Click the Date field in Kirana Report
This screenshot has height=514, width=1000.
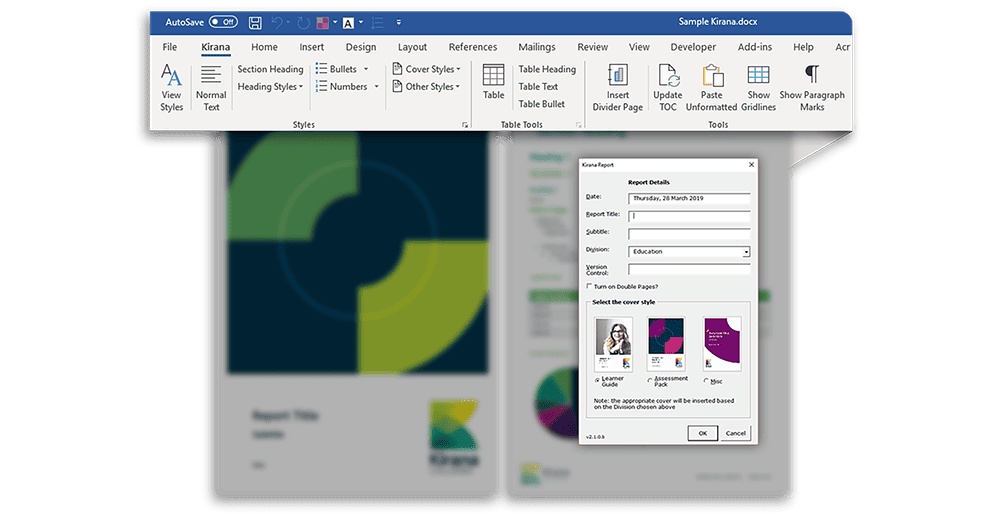point(689,198)
